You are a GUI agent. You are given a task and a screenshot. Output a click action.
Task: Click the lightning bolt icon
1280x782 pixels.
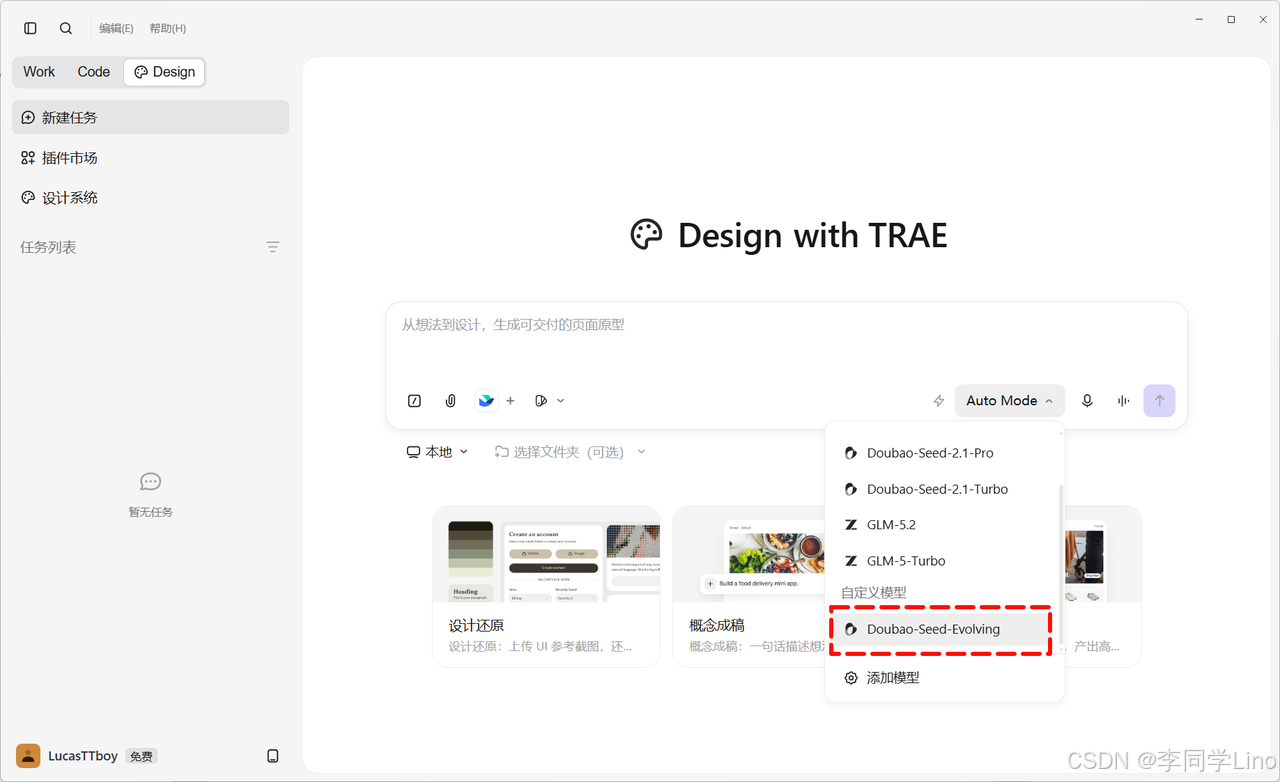click(939, 401)
